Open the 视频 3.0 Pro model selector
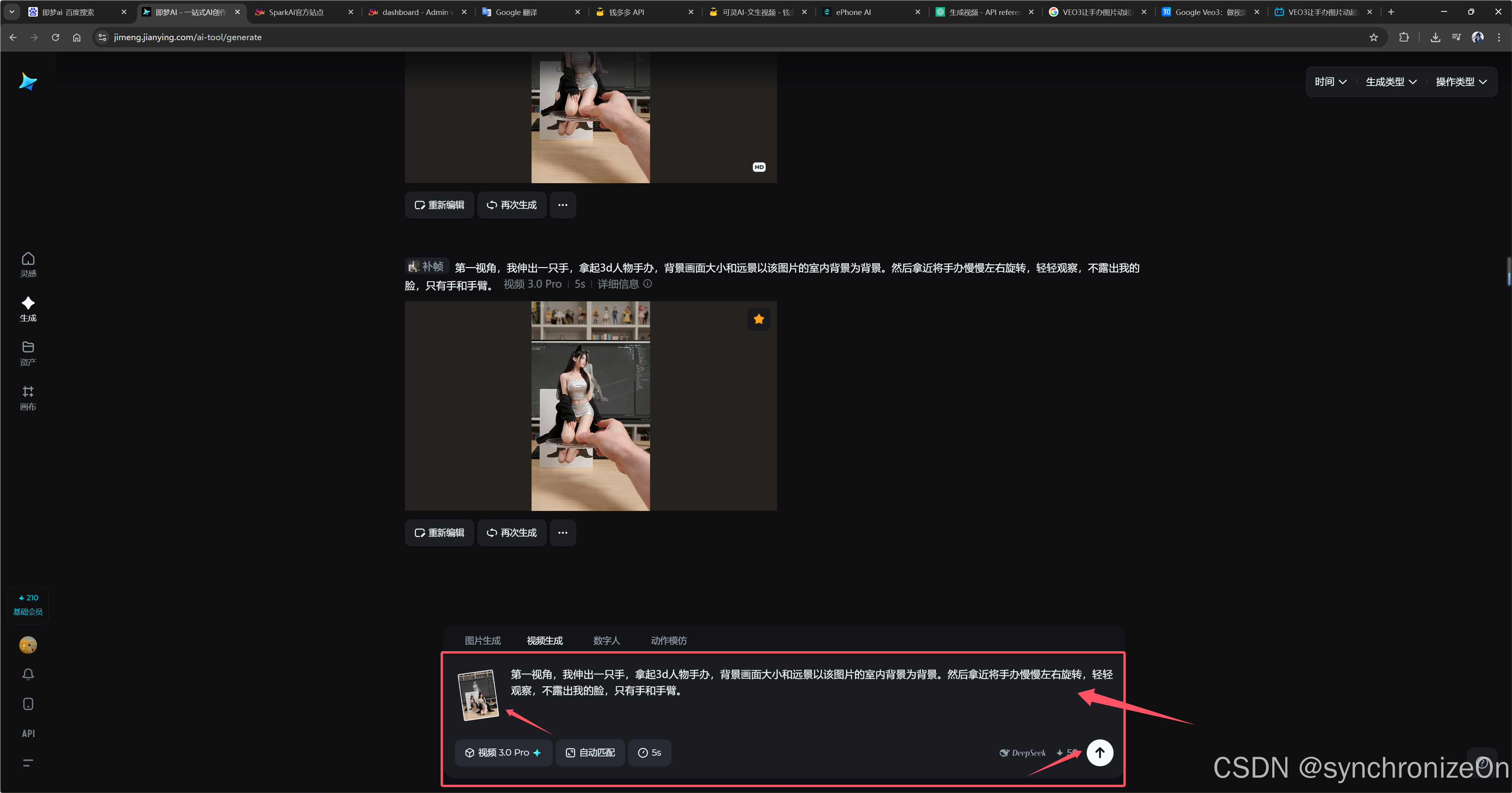Image resolution: width=1512 pixels, height=793 pixels. point(503,752)
